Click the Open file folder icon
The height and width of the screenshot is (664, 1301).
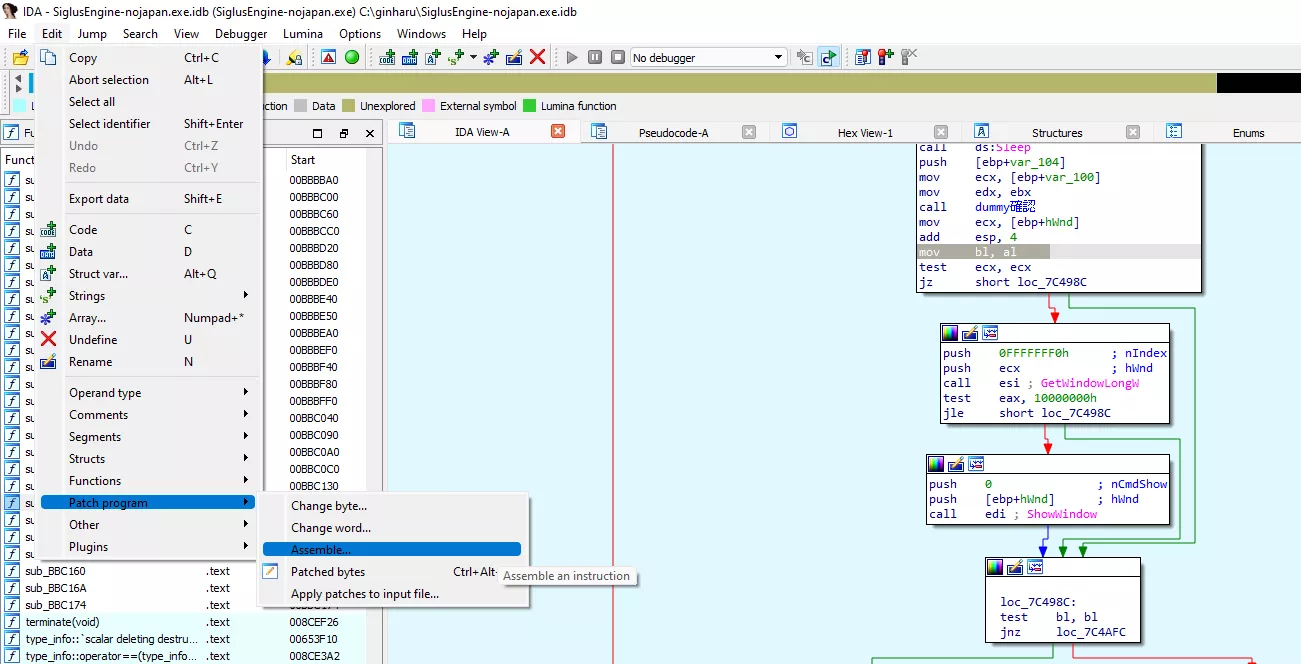tap(20, 57)
